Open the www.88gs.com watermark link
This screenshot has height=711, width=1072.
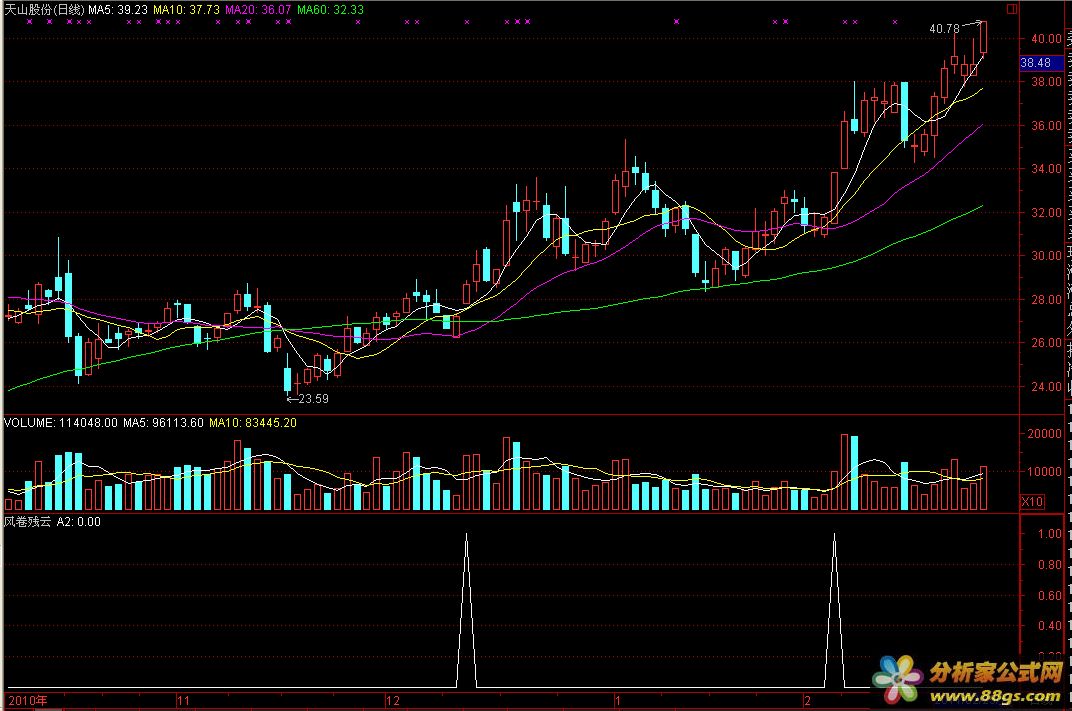click(995, 697)
